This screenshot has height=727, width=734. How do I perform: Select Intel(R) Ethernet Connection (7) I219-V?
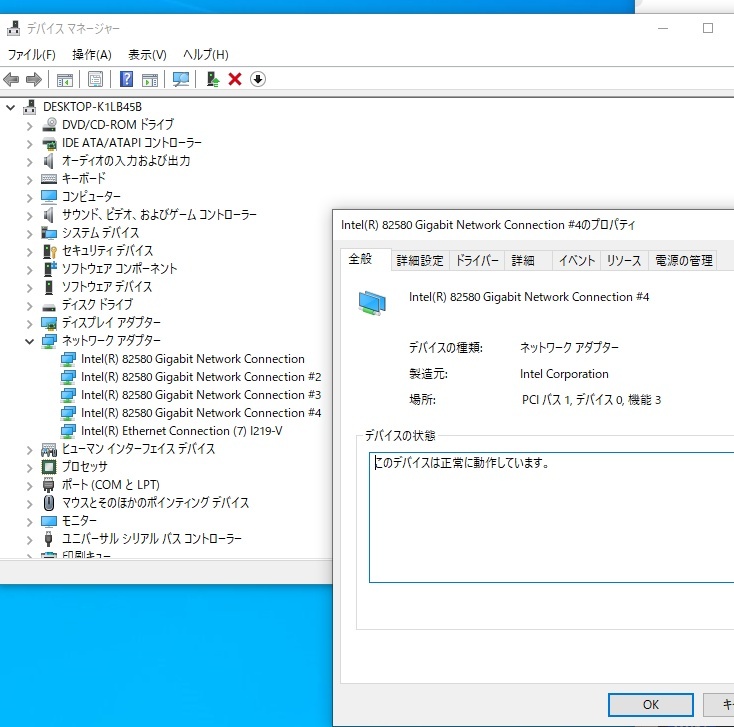(181, 431)
